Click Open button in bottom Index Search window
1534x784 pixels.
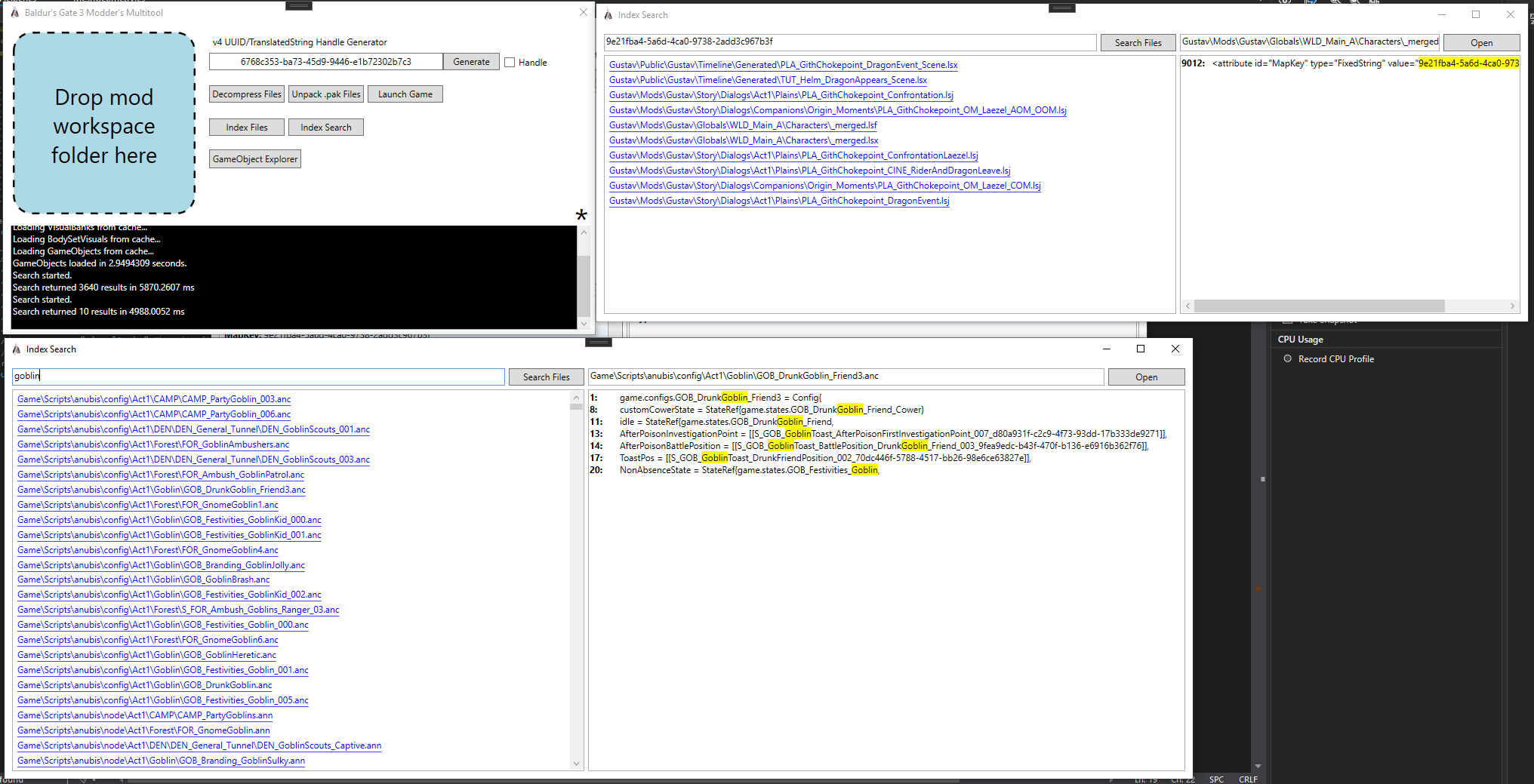pyautogui.click(x=1146, y=377)
